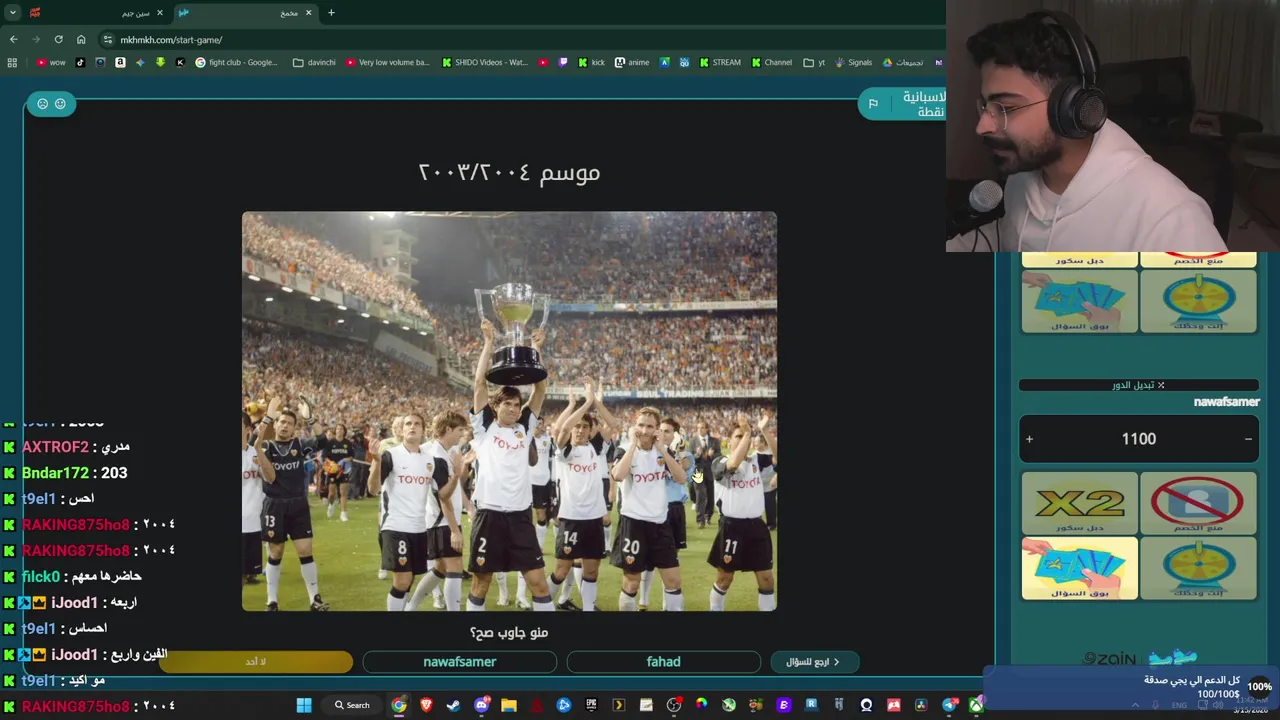Click the browser back arrow
Screen dimensions: 1280x720
(13, 39)
